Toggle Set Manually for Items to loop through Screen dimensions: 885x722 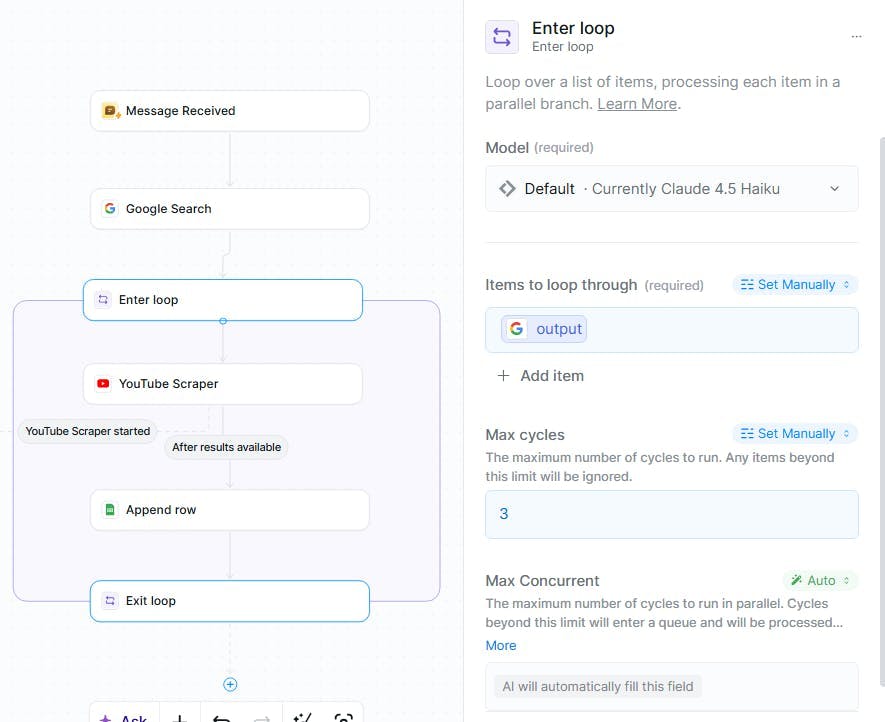(795, 285)
